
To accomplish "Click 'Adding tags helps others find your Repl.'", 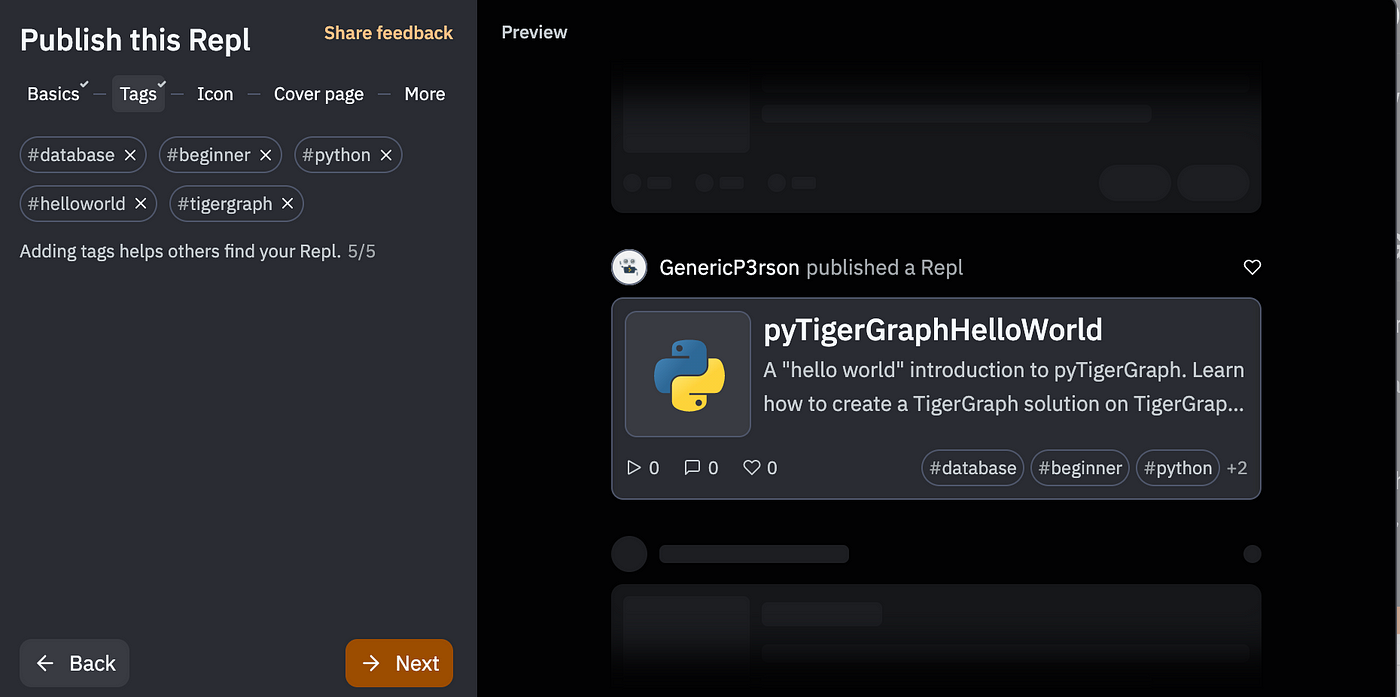I will coord(181,251).
